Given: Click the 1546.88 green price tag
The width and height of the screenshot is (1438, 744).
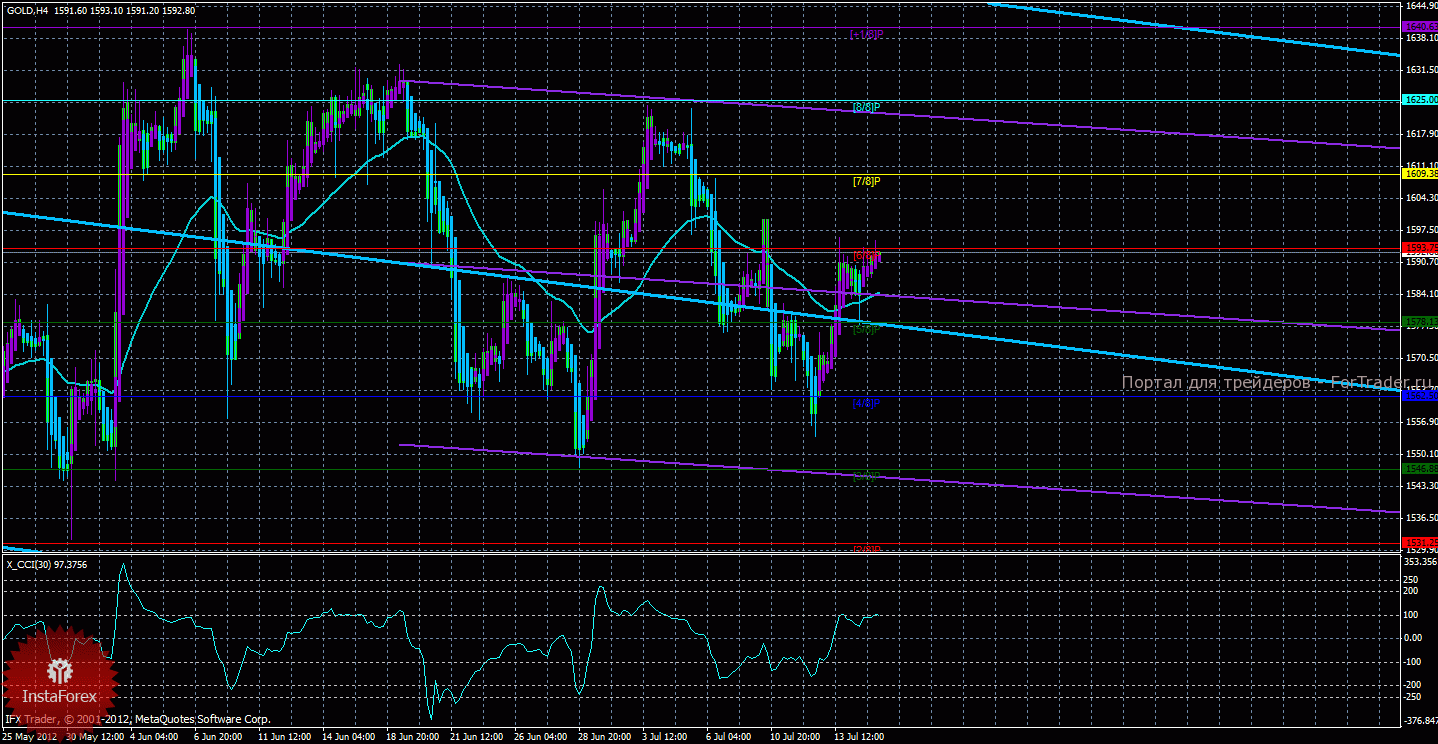Looking at the screenshot, I should tap(1420, 468).
